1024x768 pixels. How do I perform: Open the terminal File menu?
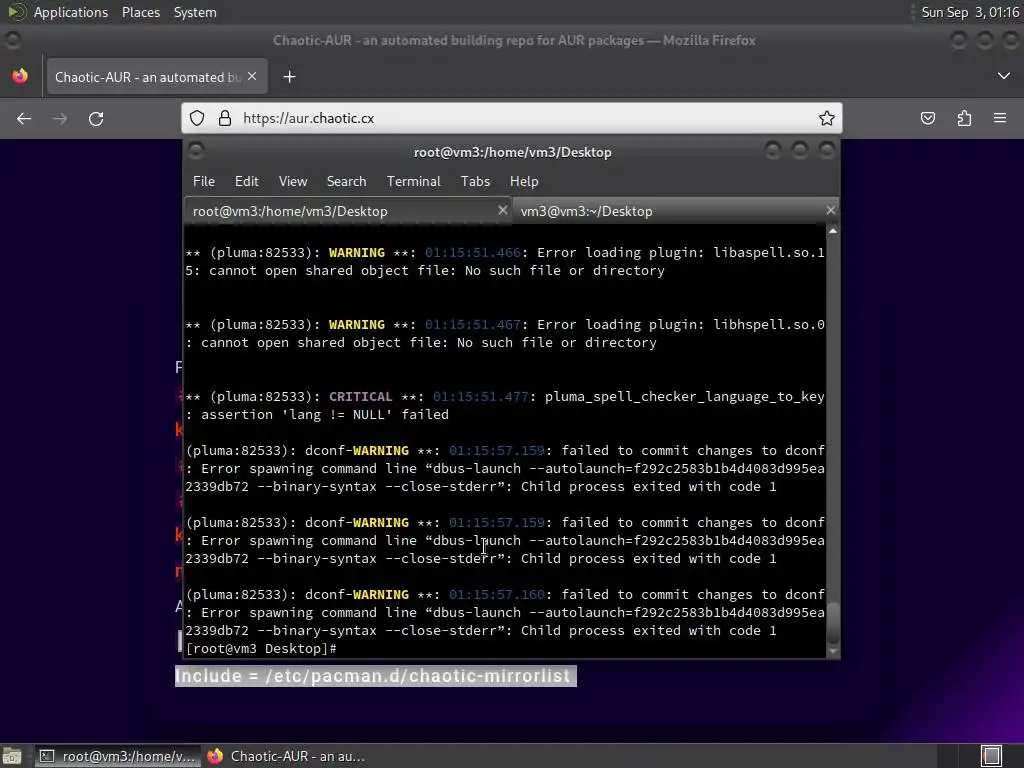[204, 181]
